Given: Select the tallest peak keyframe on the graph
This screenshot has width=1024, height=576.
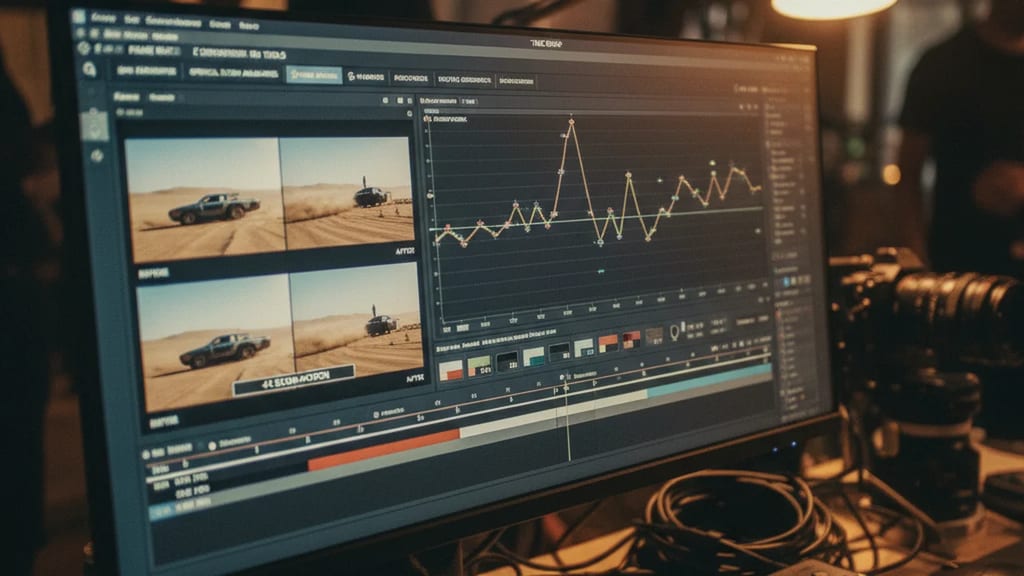Looking at the screenshot, I should click(x=571, y=121).
